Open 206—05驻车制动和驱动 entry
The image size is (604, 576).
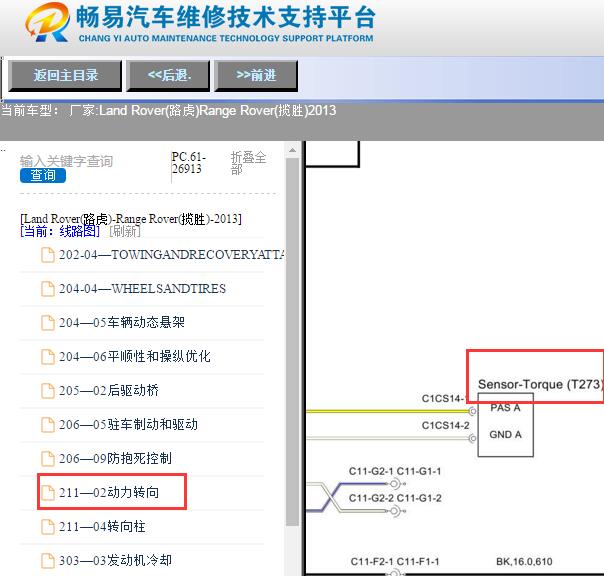tap(128, 424)
